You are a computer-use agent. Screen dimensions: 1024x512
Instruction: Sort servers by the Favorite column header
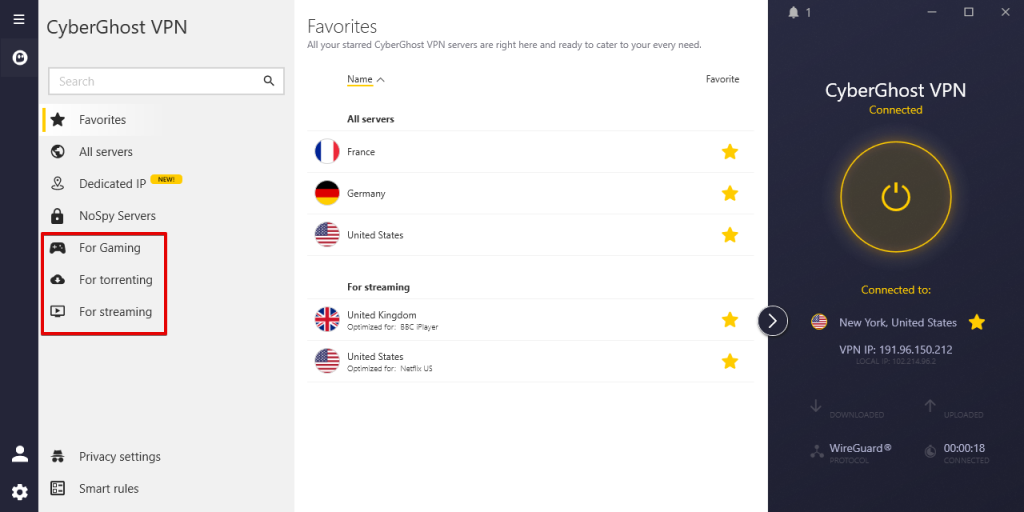pos(722,79)
